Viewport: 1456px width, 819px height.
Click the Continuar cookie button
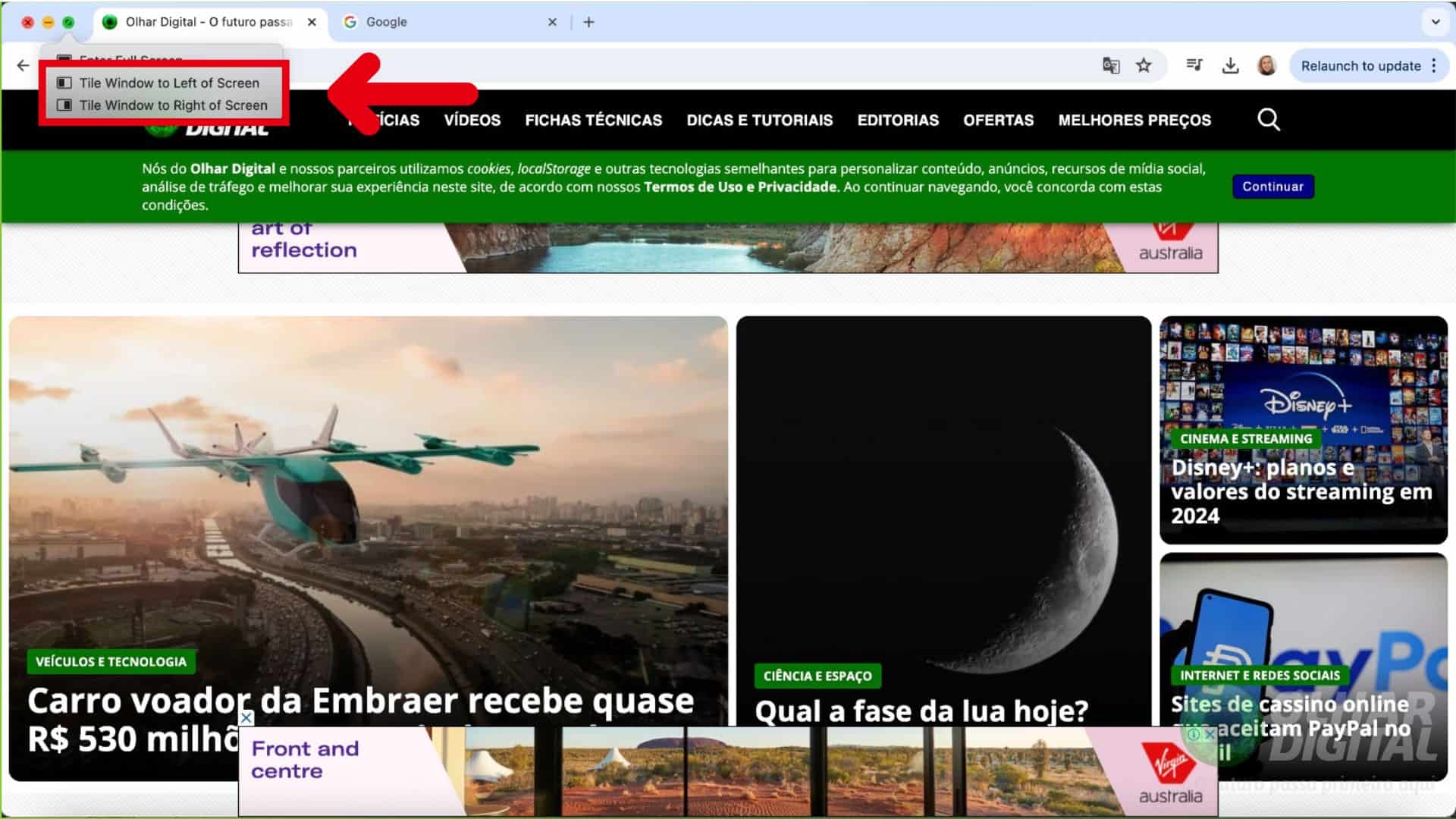coord(1272,187)
